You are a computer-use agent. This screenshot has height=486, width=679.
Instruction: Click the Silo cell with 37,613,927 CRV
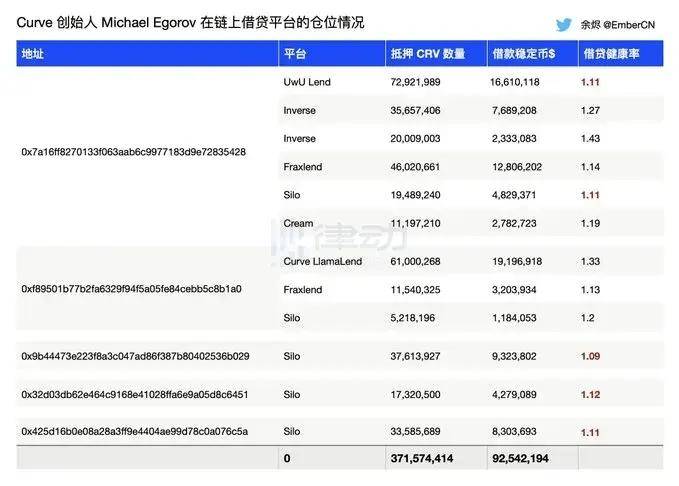(x=292, y=356)
